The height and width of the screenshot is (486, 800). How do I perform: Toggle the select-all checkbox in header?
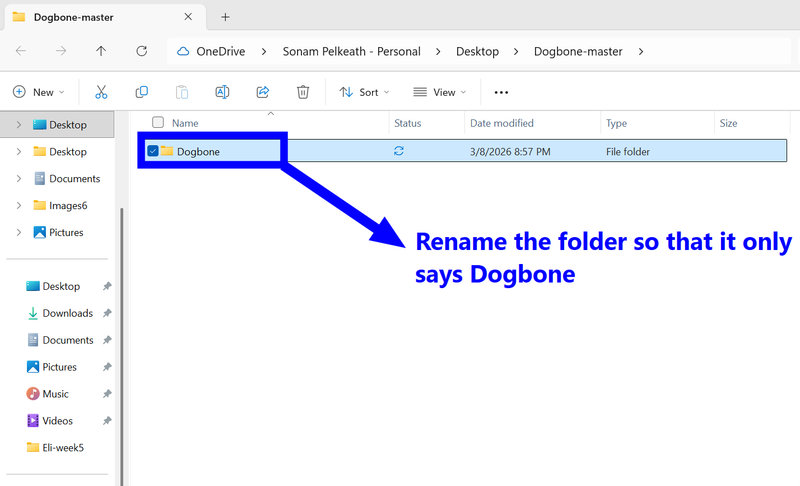pos(158,122)
